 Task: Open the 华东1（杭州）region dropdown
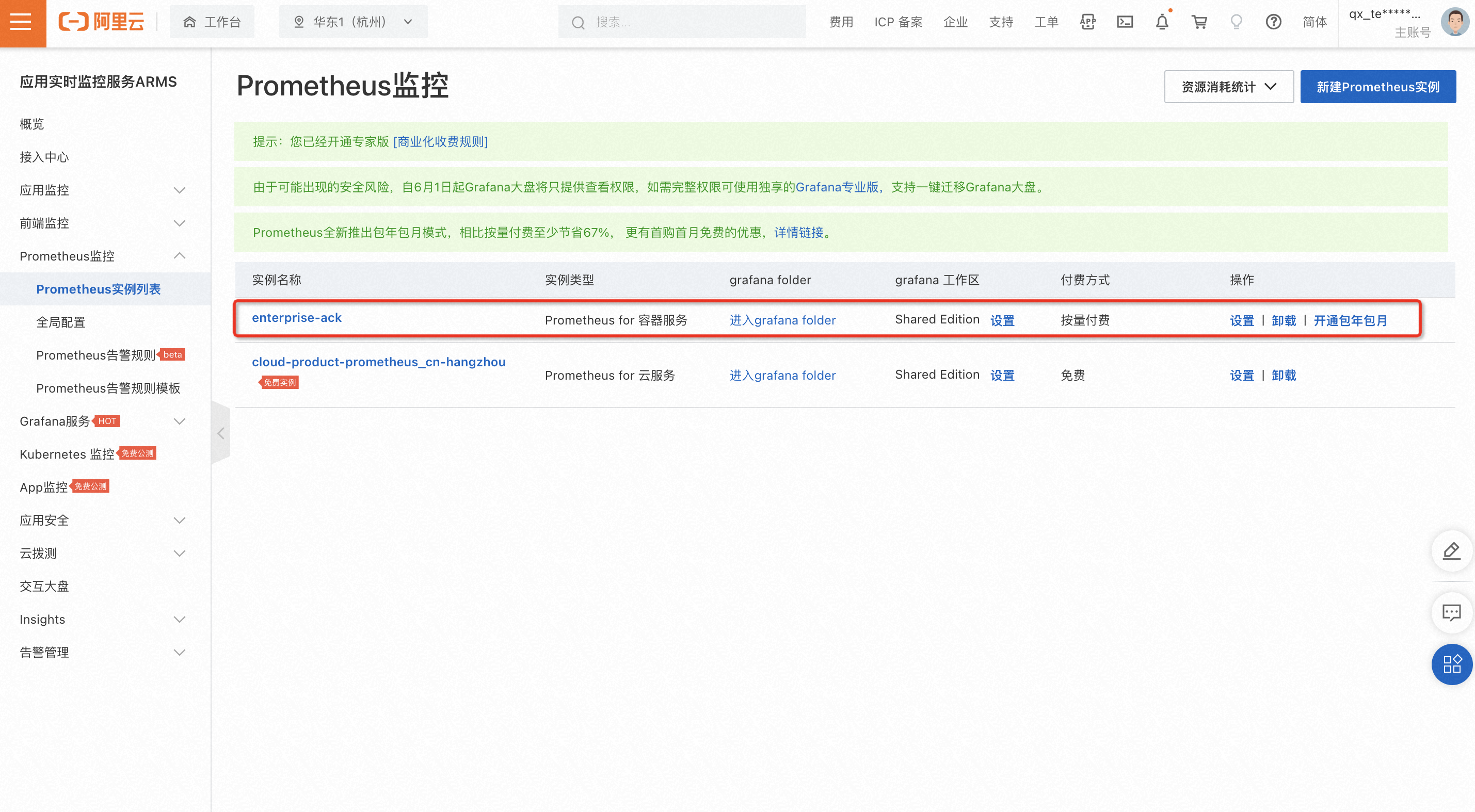tap(354, 22)
